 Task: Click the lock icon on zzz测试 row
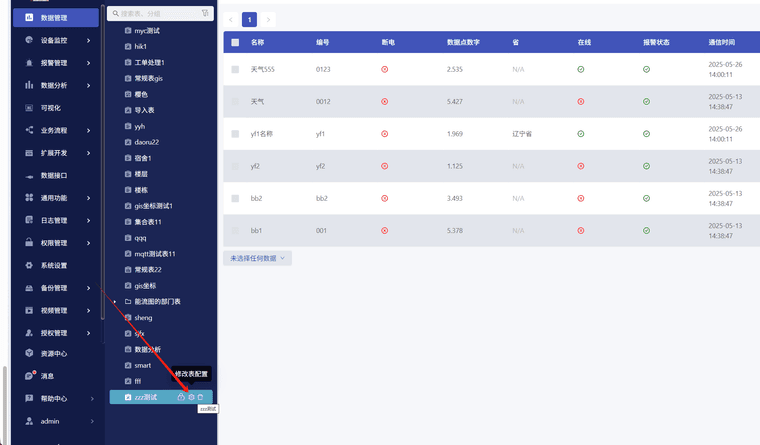click(181, 397)
